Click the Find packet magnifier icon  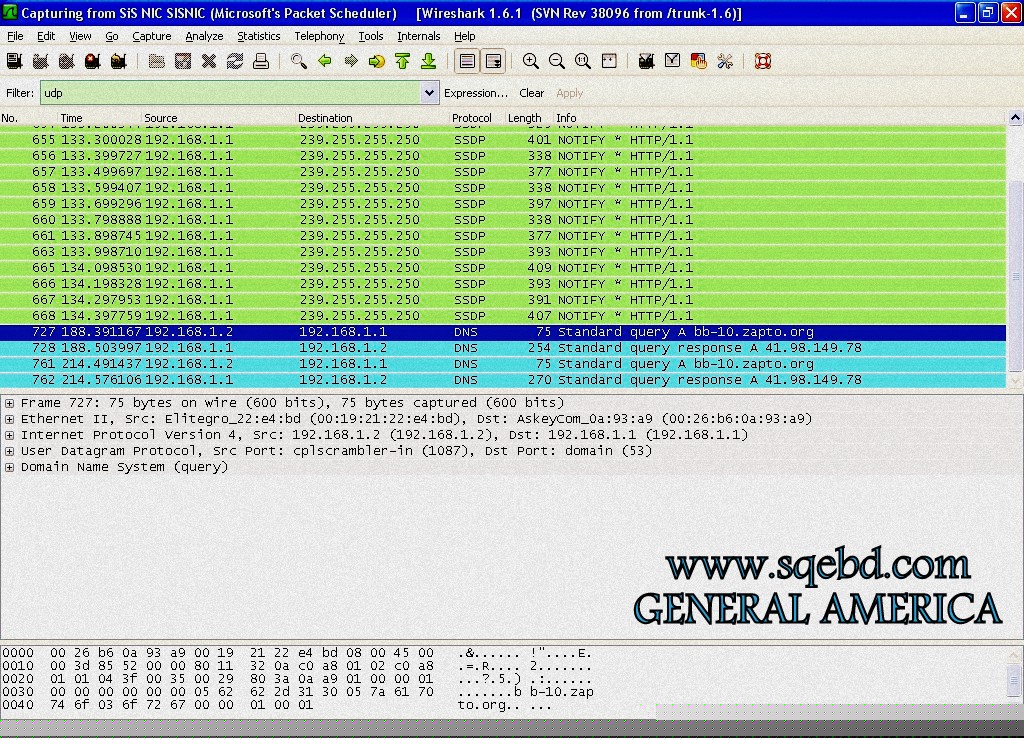[298, 62]
